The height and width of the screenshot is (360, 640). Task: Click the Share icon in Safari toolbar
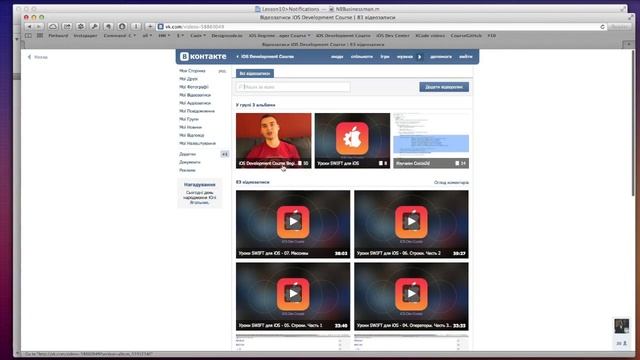coord(67,27)
